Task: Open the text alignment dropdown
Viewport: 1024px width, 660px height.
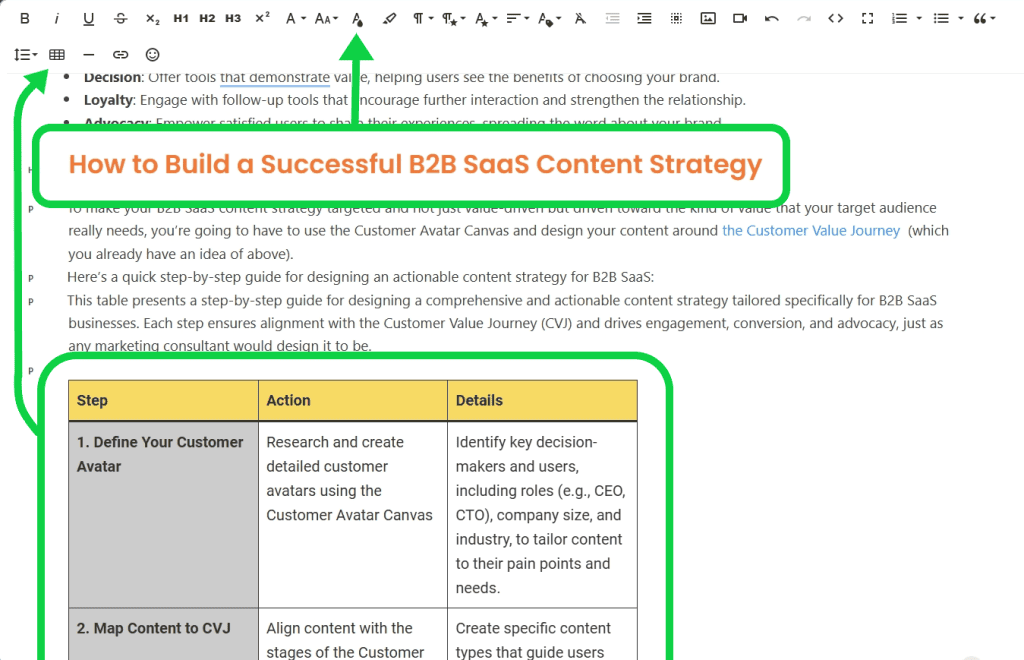Action: click(517, 18)
